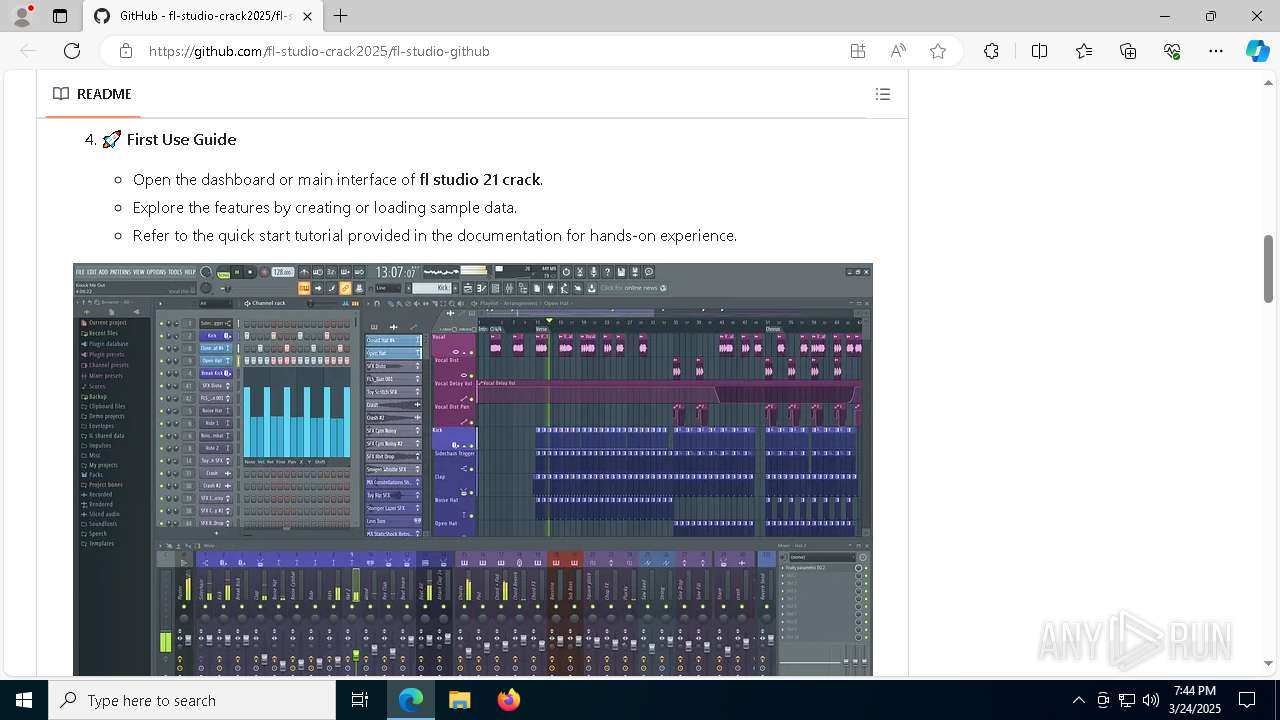
Task: Open network status tray icon
Action: click(1127, 700)
